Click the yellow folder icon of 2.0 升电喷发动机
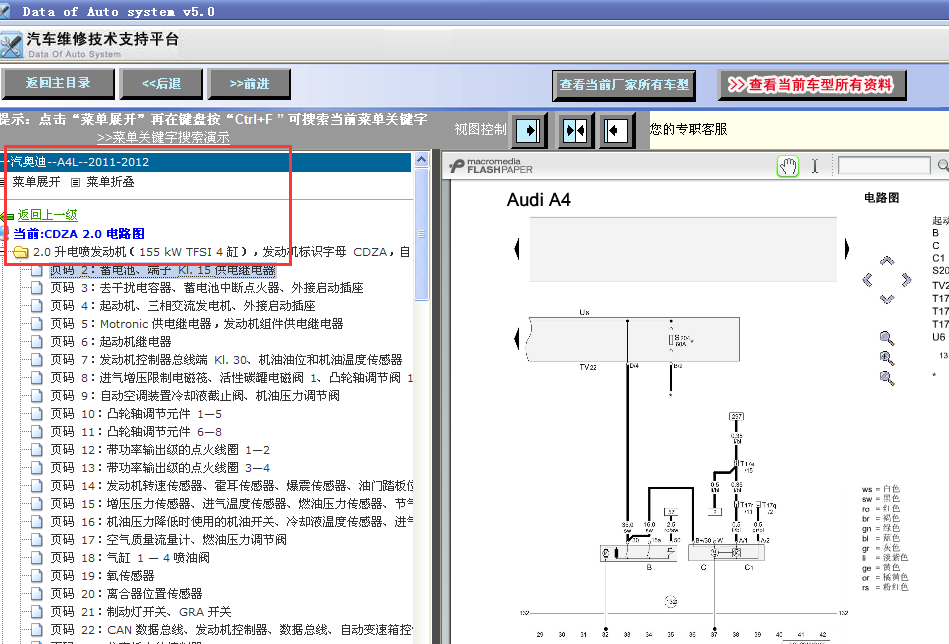Viewport: 949px width, 644px height. pyautogui.click(x=21, y=252)
